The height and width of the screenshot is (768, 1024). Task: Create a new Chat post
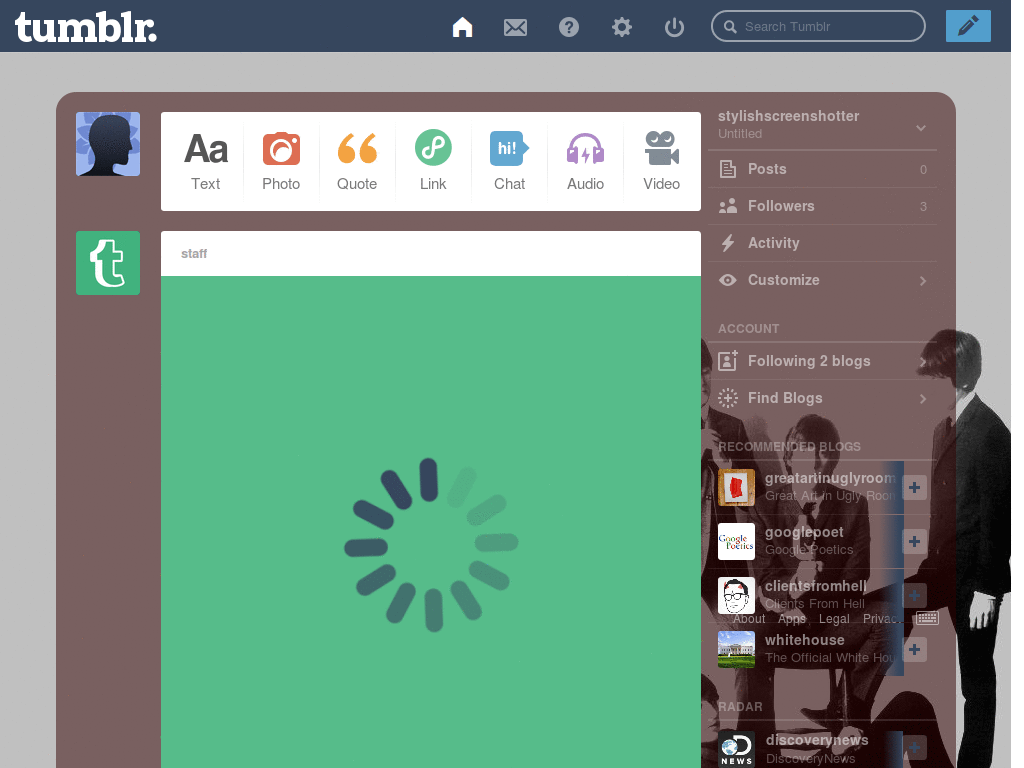point(509,161)
